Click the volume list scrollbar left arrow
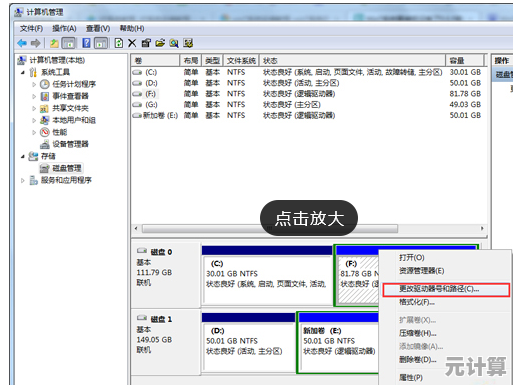The image size is (513, 385). [136, 229]
